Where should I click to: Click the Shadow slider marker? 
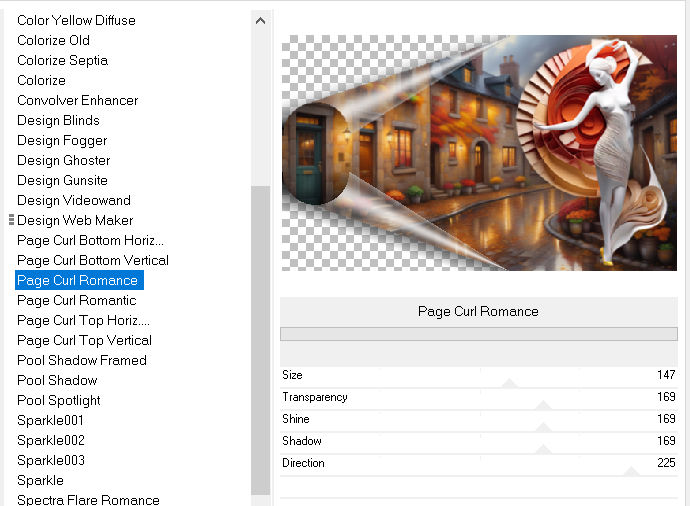point(543,448)
